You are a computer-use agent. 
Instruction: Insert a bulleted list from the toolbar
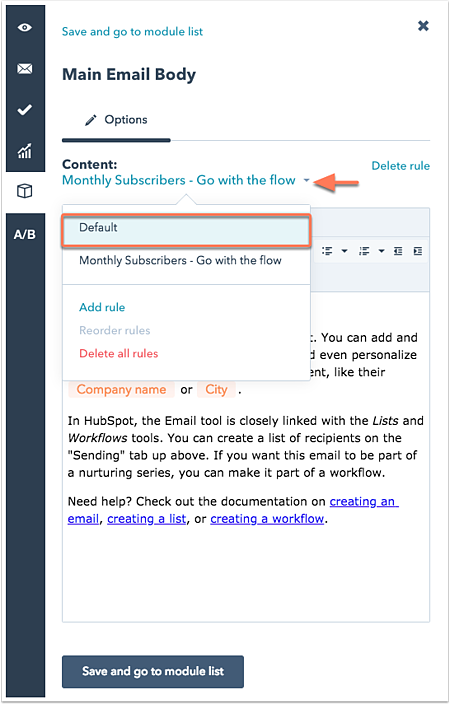[328, 251]
